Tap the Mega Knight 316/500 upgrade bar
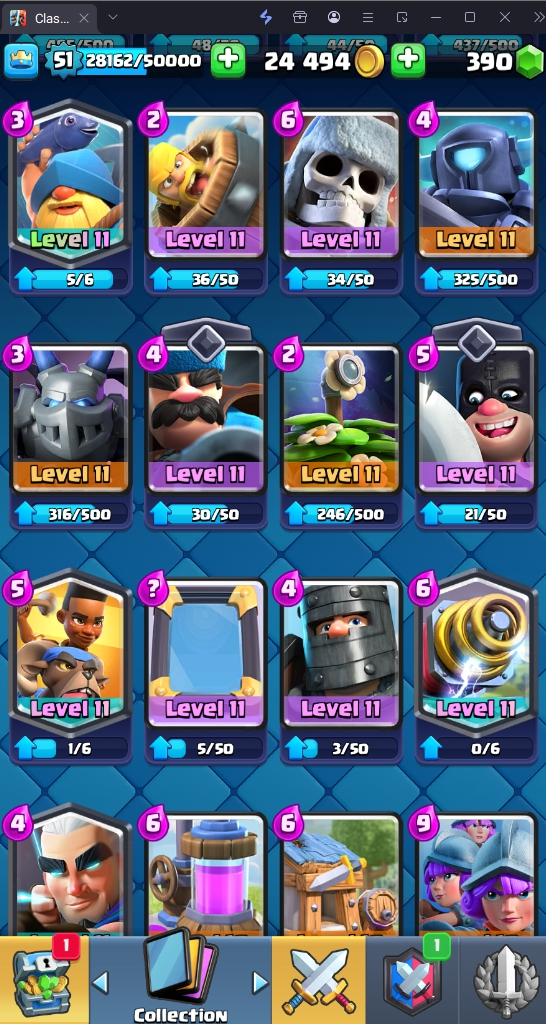This screenshot has height=1024, width=546. click(x=71, y=514)
